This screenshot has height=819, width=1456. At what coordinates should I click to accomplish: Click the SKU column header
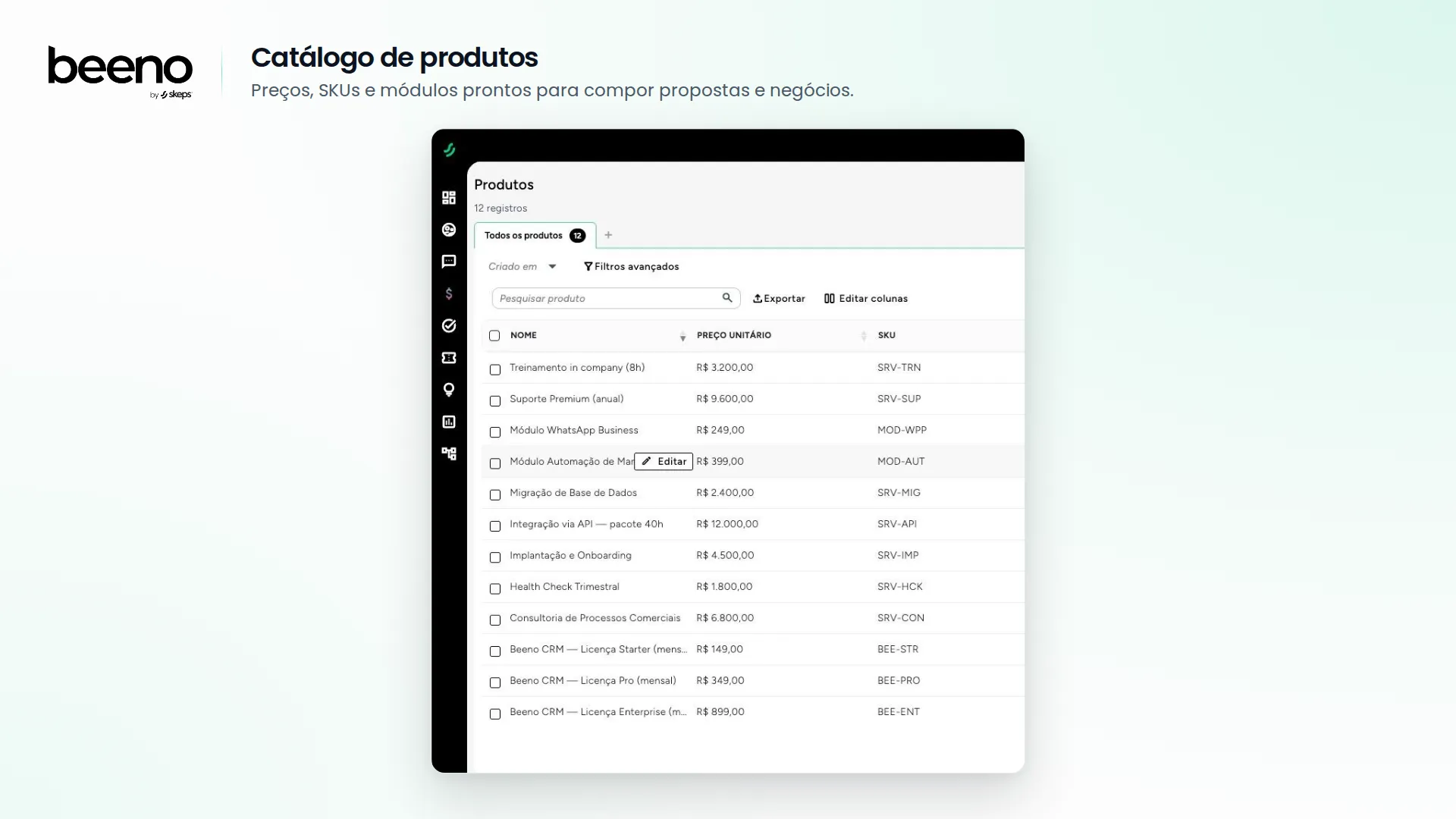click(x=886, y=335)
